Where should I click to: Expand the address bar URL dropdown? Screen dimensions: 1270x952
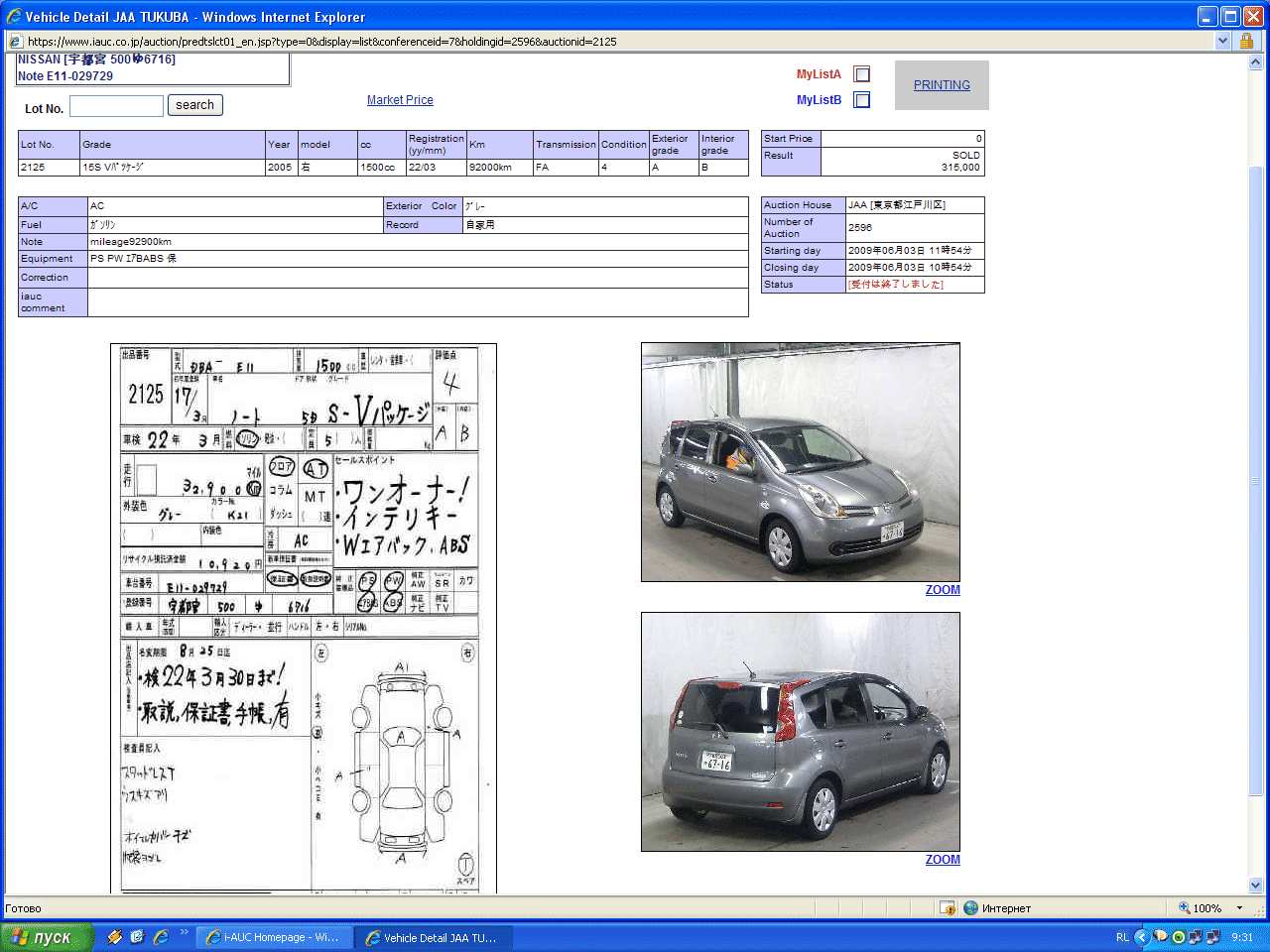point(1222,42)
